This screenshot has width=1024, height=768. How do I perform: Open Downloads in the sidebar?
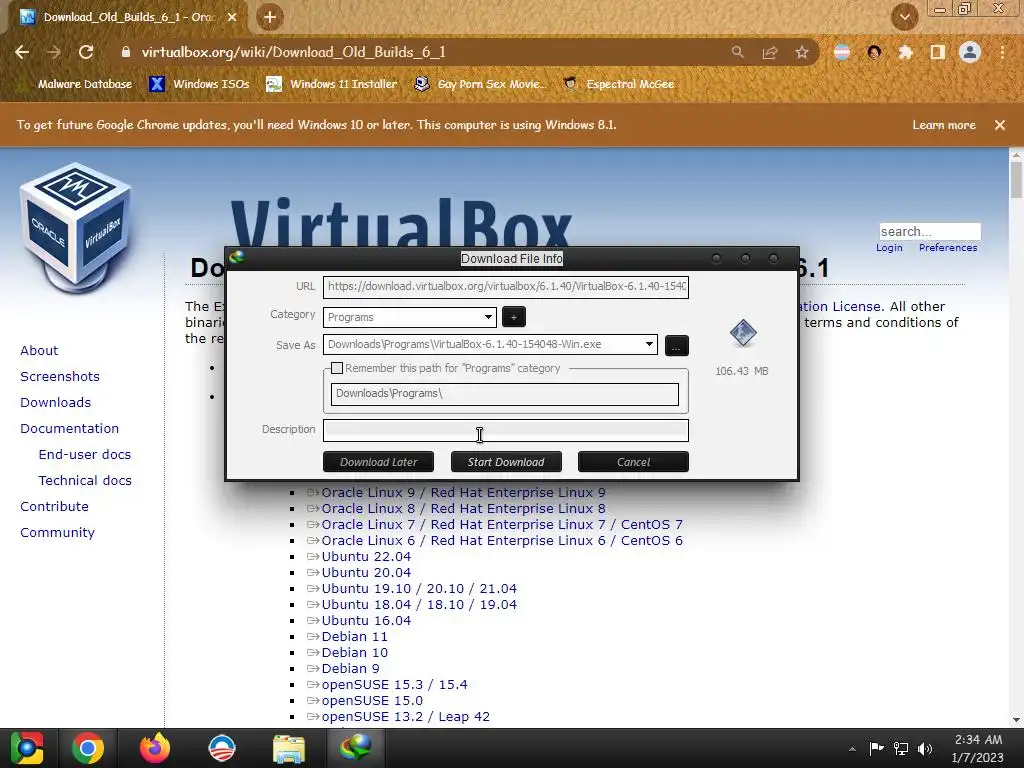[56, 403]
